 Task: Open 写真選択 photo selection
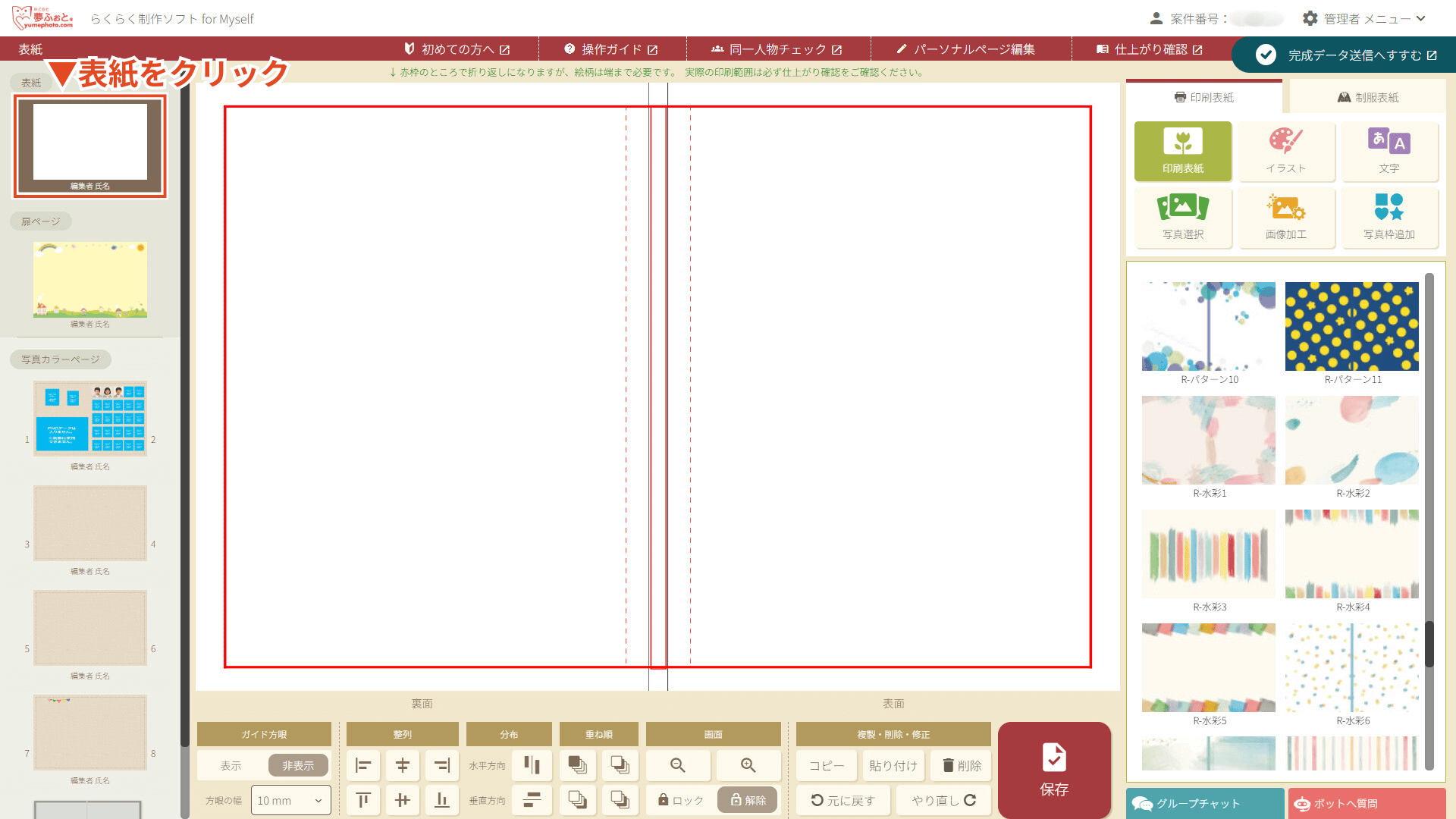click(x=1182, y=217)
